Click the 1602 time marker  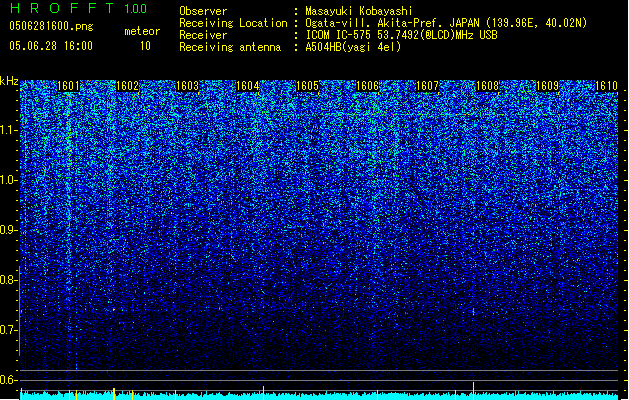(127, 86)
